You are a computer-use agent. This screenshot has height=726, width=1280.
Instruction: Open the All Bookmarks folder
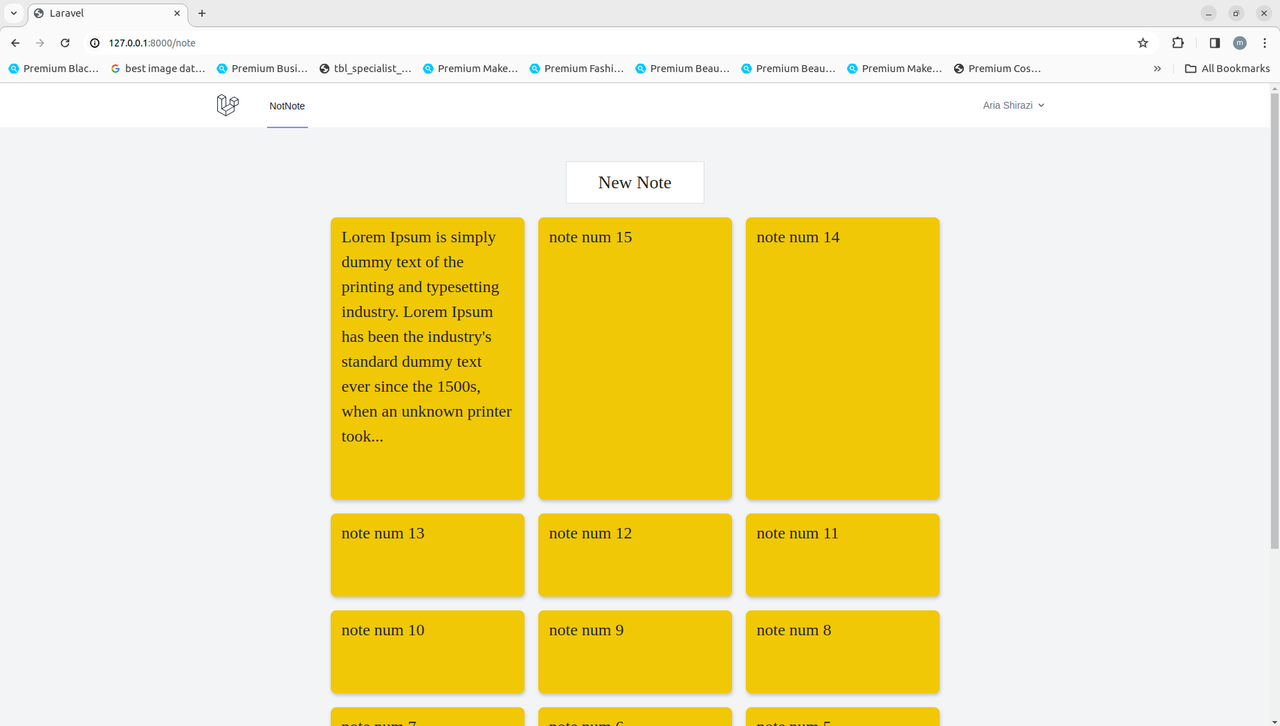pyautogui.click(x=1227, y=69)
